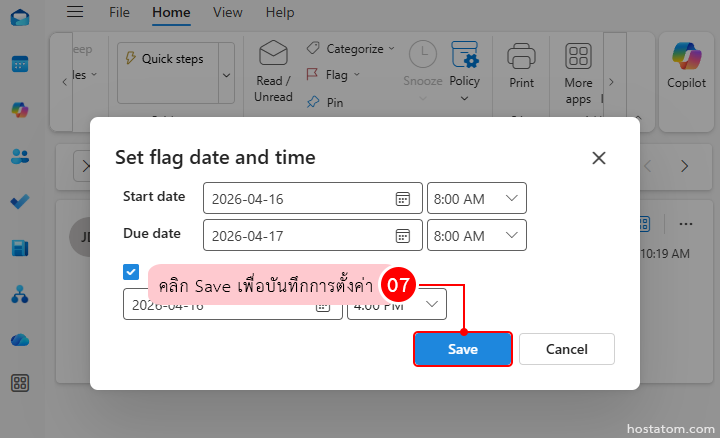
Task: Uncheck the reminder checkbox
Action: (131, 272)
